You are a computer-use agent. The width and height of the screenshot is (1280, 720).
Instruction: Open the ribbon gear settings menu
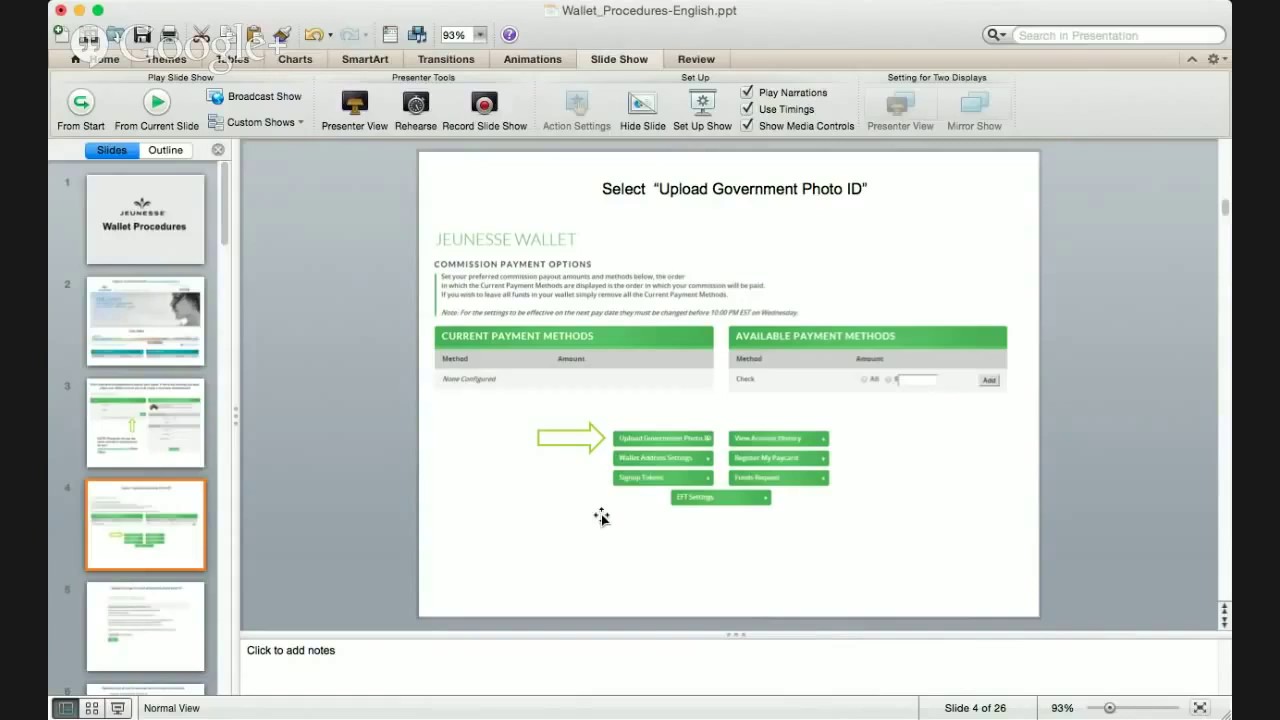pyautogui.click(x=1215, y=59)
